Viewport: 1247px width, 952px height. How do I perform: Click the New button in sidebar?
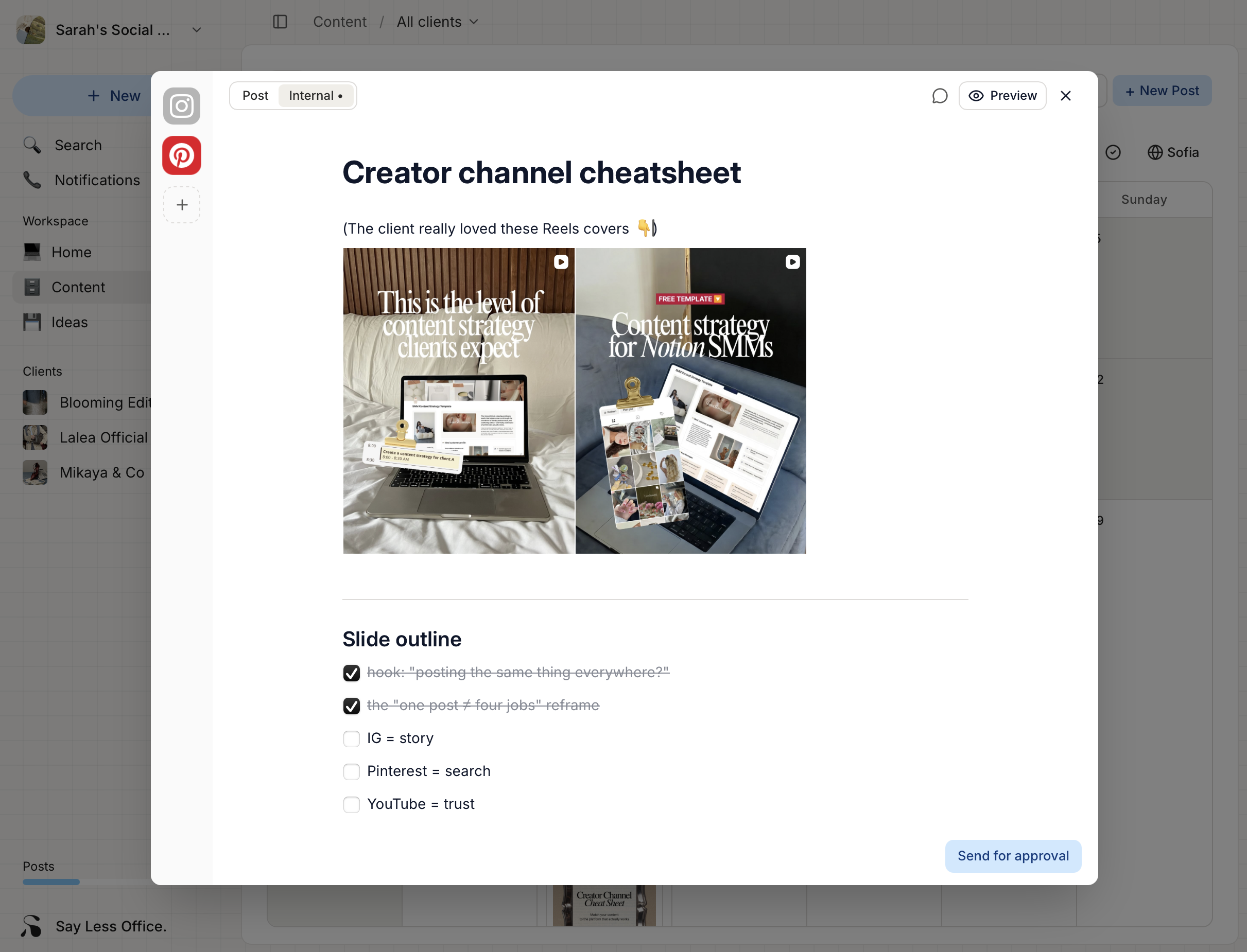click(x=82, y=96)
